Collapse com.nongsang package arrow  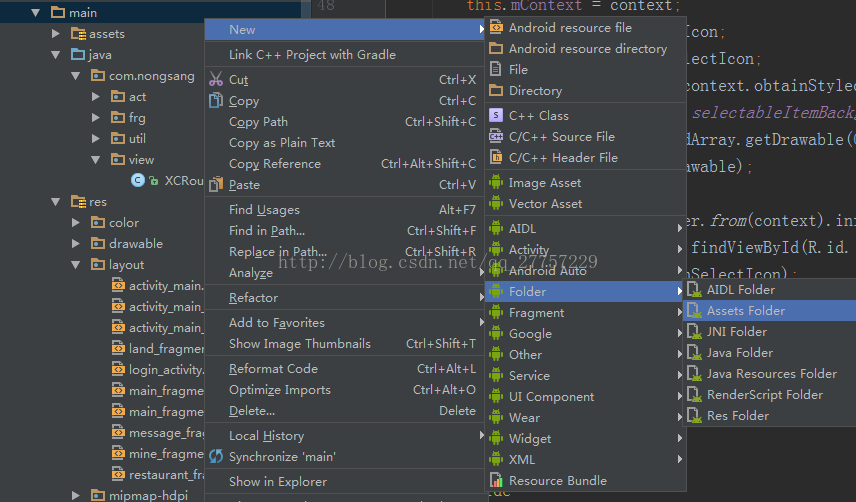[76, 76]
